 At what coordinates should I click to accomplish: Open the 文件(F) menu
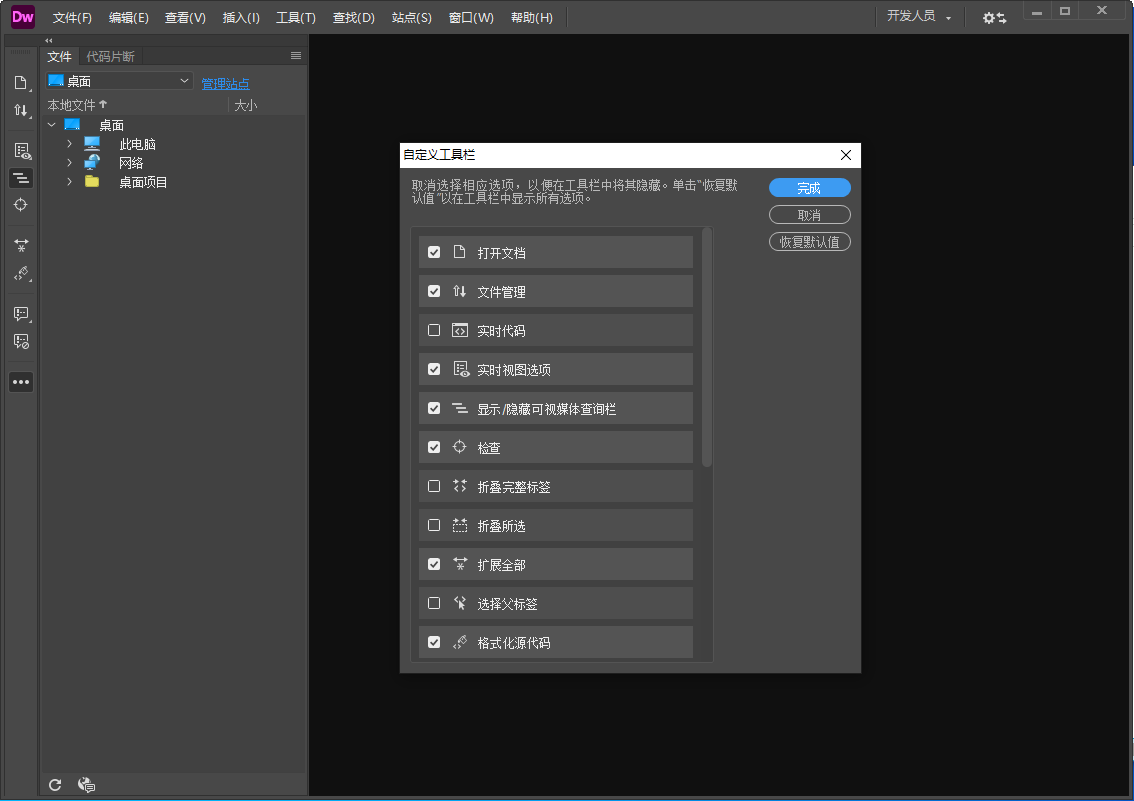pos(72,17)
